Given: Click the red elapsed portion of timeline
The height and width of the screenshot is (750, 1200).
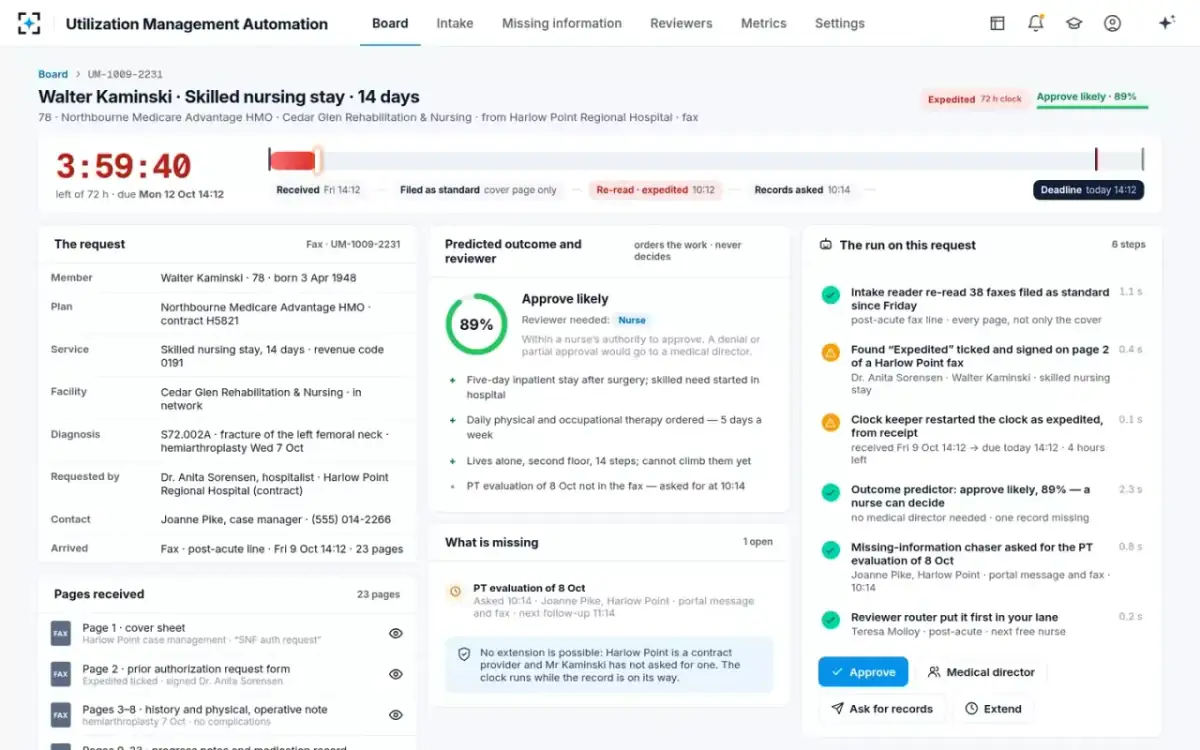Looking at the screenshot, I should pyautogui.click(x=293, y=160).
